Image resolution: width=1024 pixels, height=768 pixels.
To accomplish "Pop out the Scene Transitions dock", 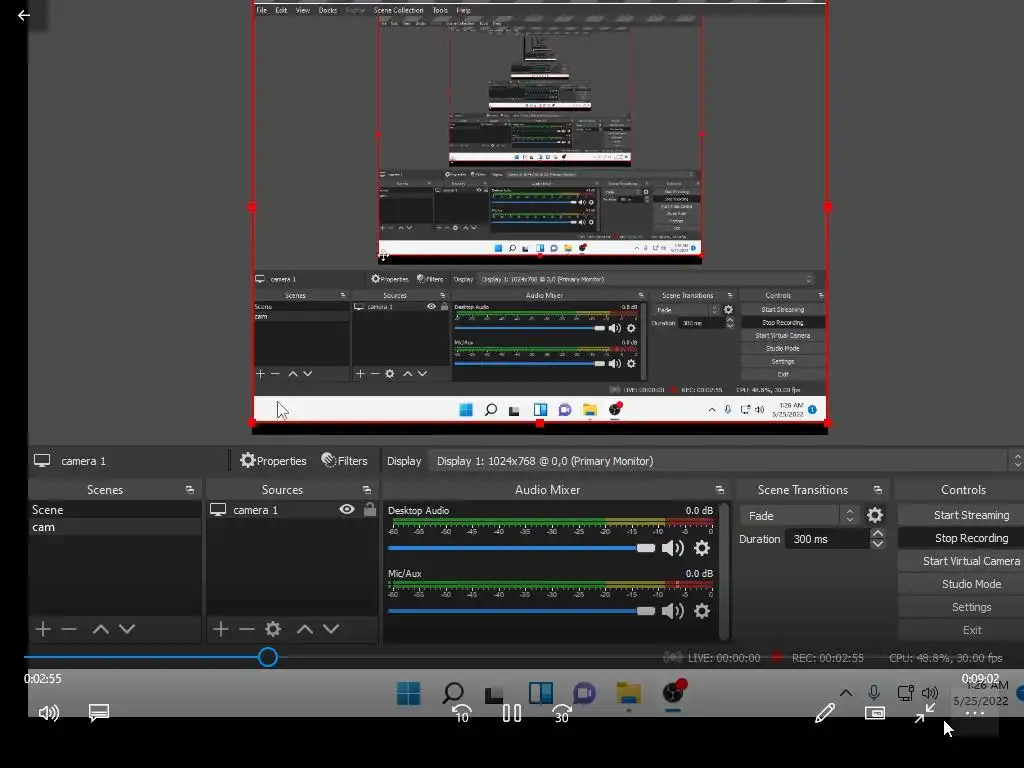I will (x=878, y=490).
